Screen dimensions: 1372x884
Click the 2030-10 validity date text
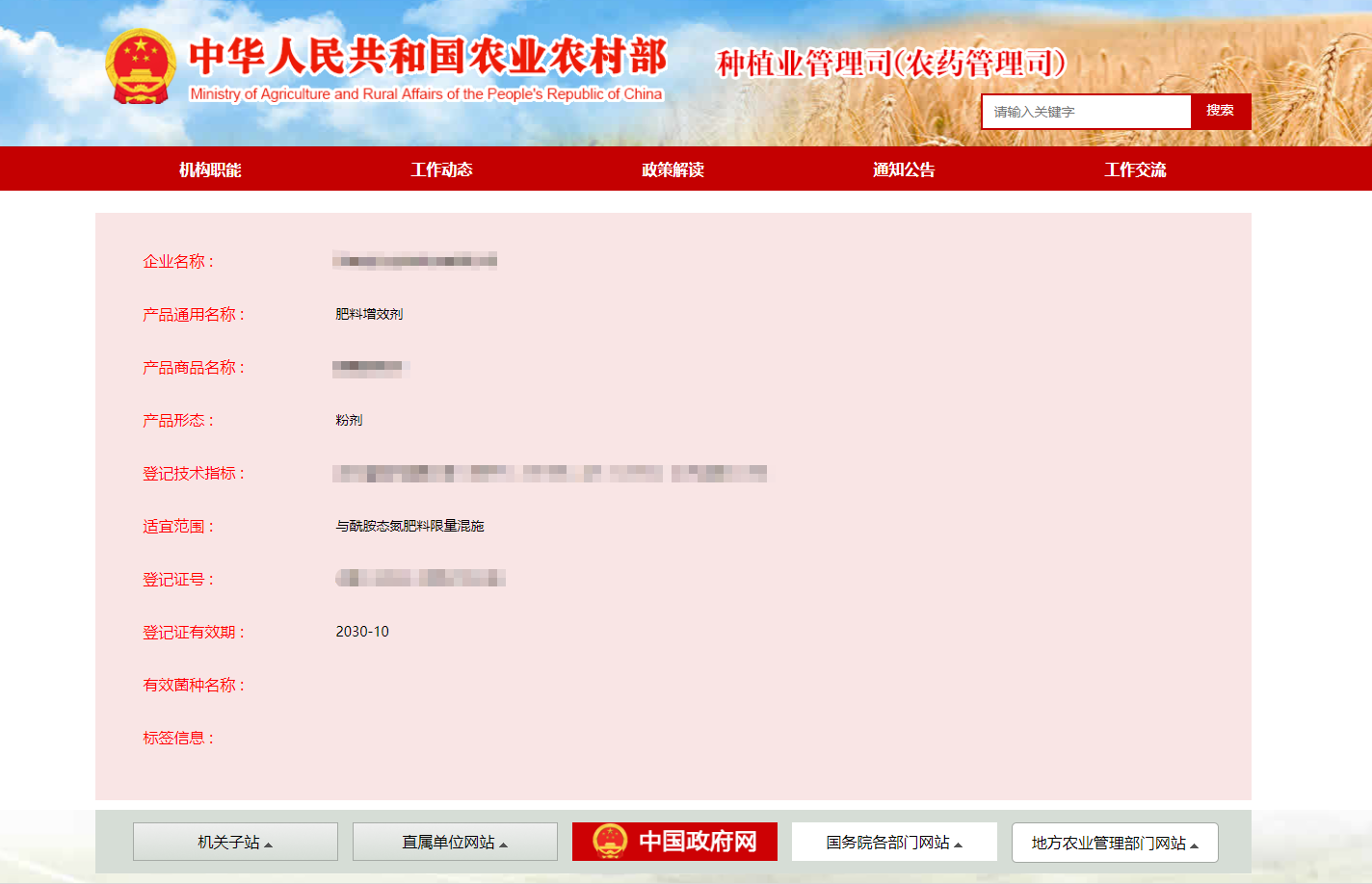[x=361, y=632]
